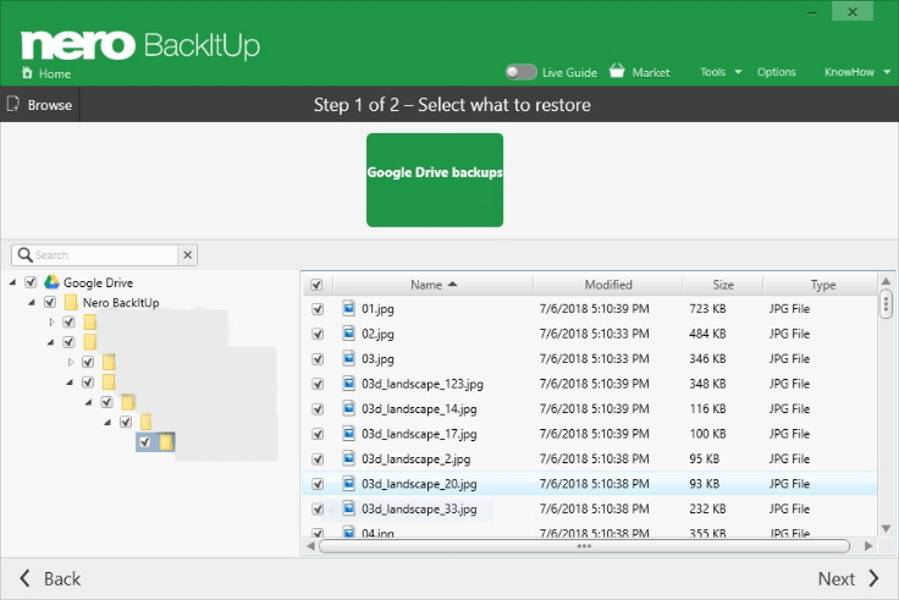
Task: Click the Next arrow chevron icon
Action: pyautogui.click(x=873, y=578)
